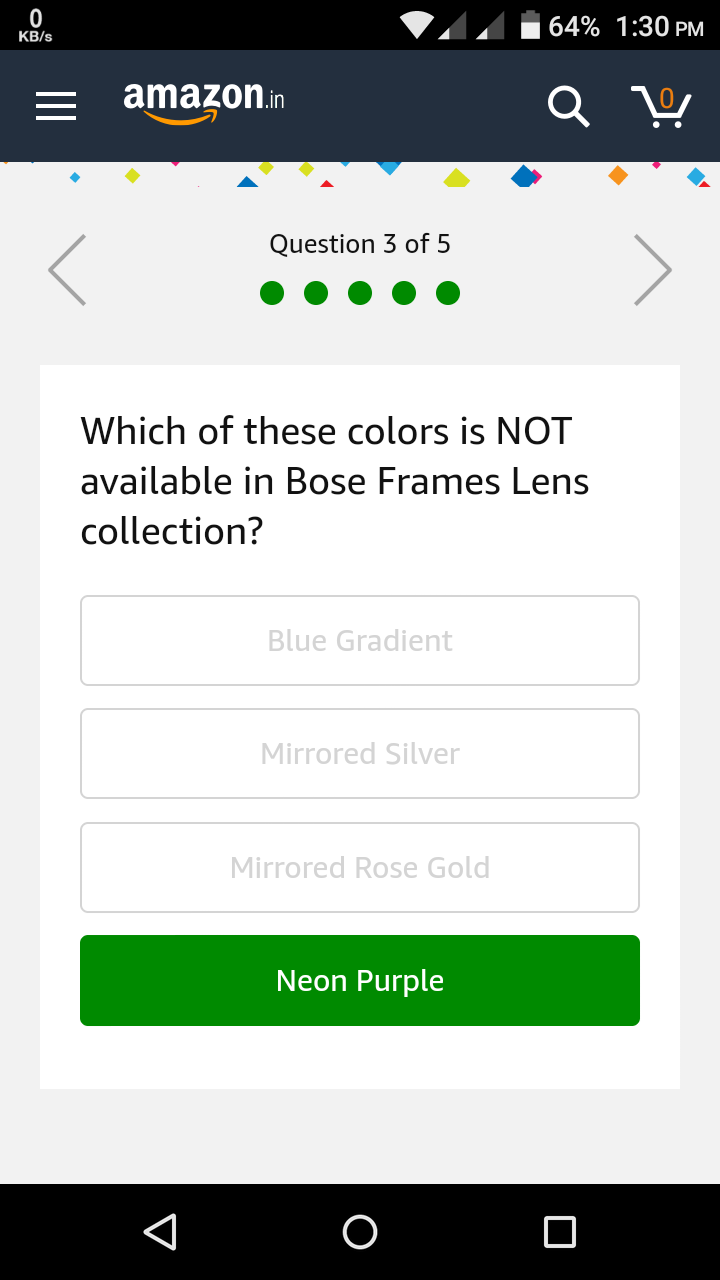Open Android recent apps square
This screenshot has height=1280, width=720.
click(559, 1231)
